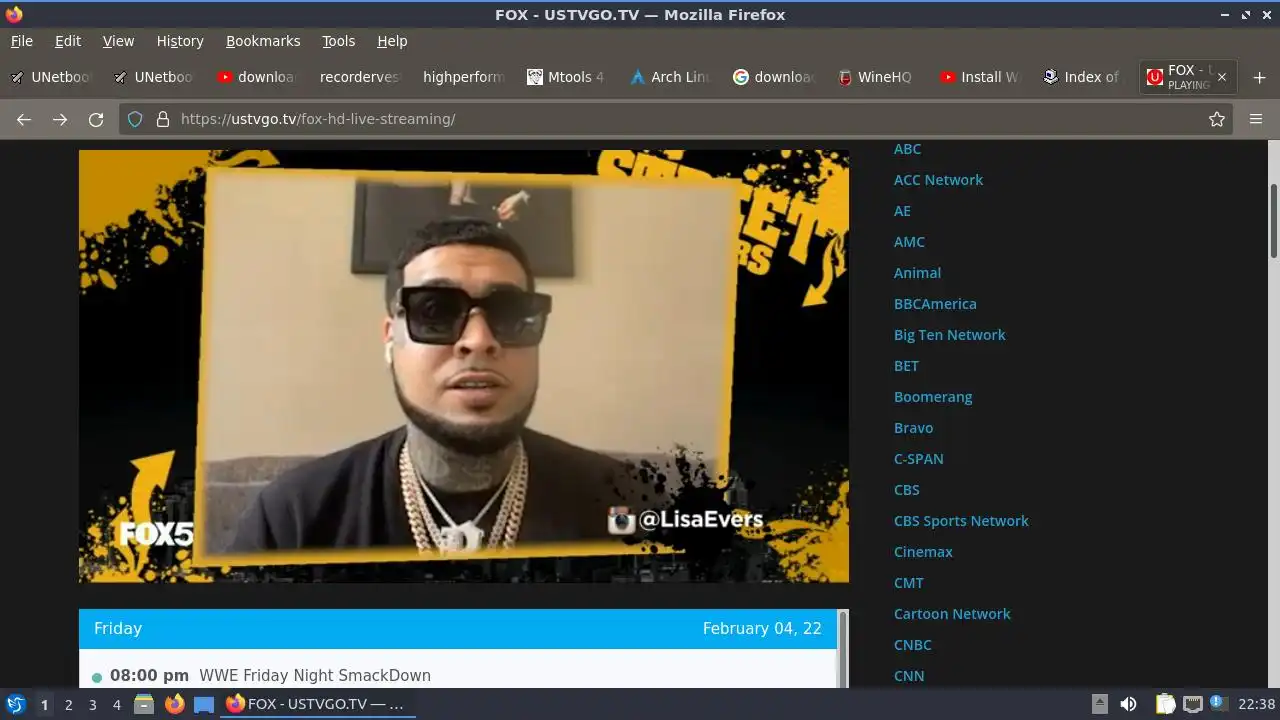Screen dimensions: 1280x720
Task: Open Firefox hamburger application menu
Action: 1256,119
